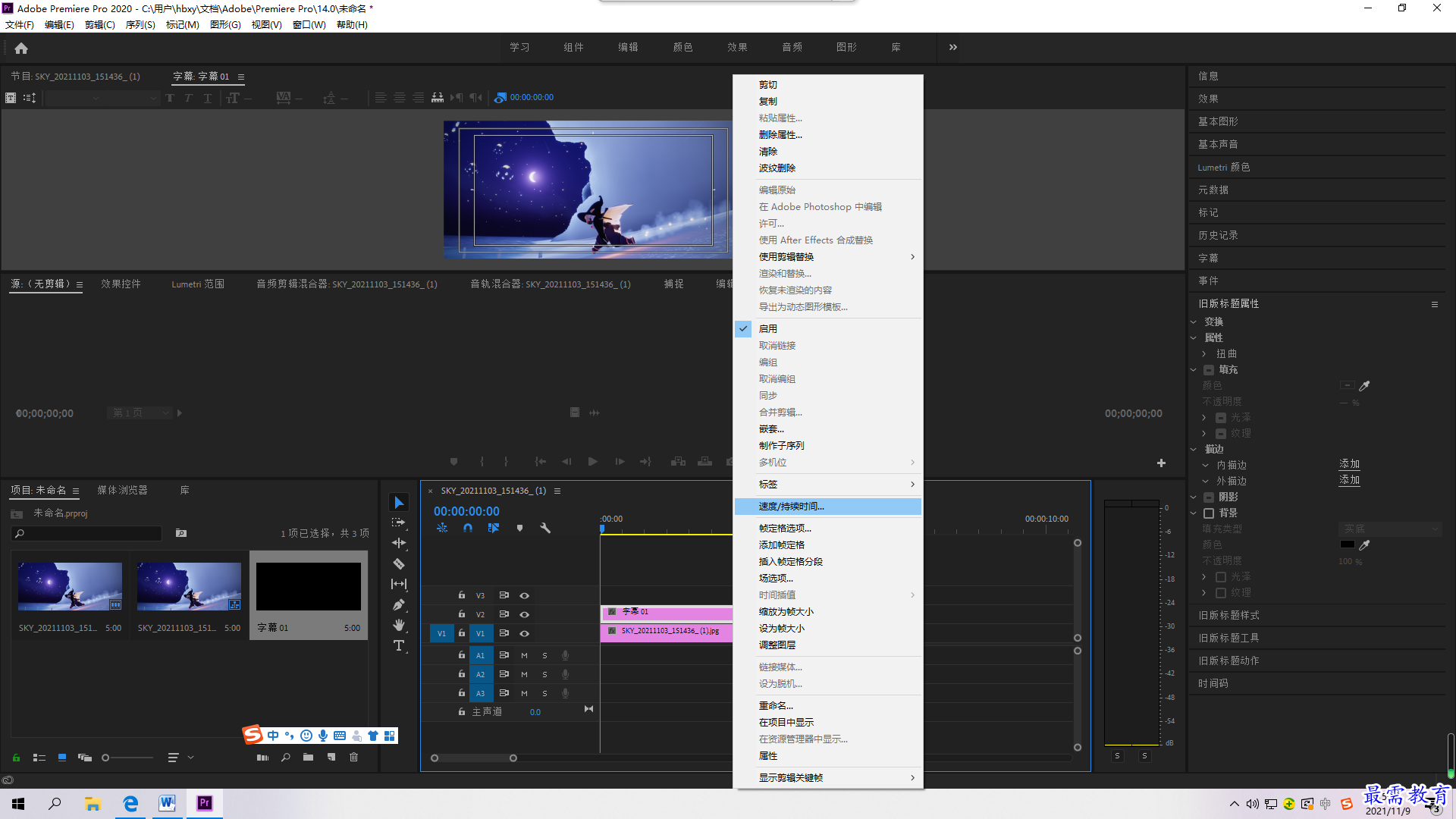
Task: Select the Pen tool
Action: [399, 604]
